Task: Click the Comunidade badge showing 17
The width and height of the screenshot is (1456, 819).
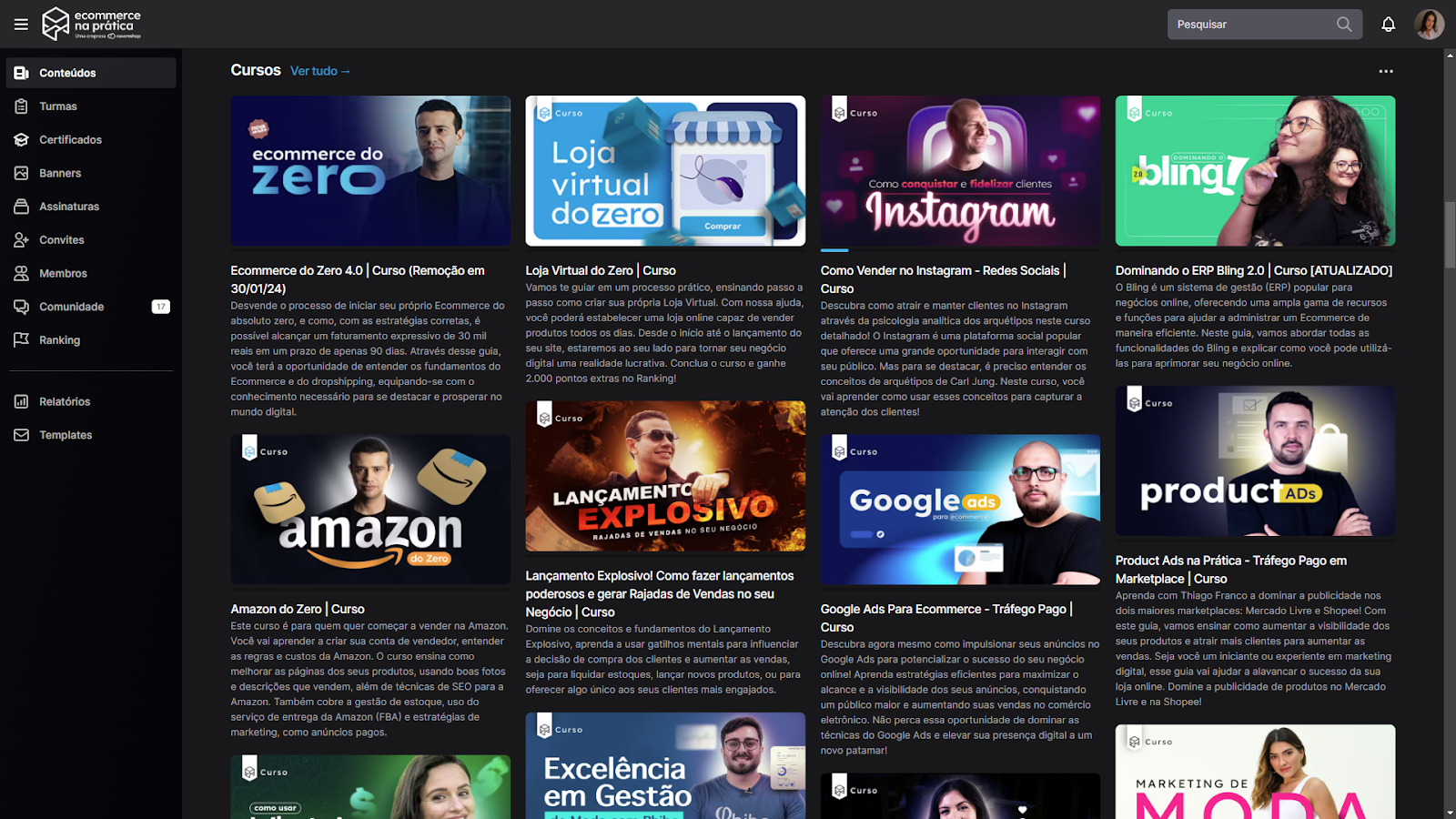Action: pyautogui.click(x=160, y=307)
